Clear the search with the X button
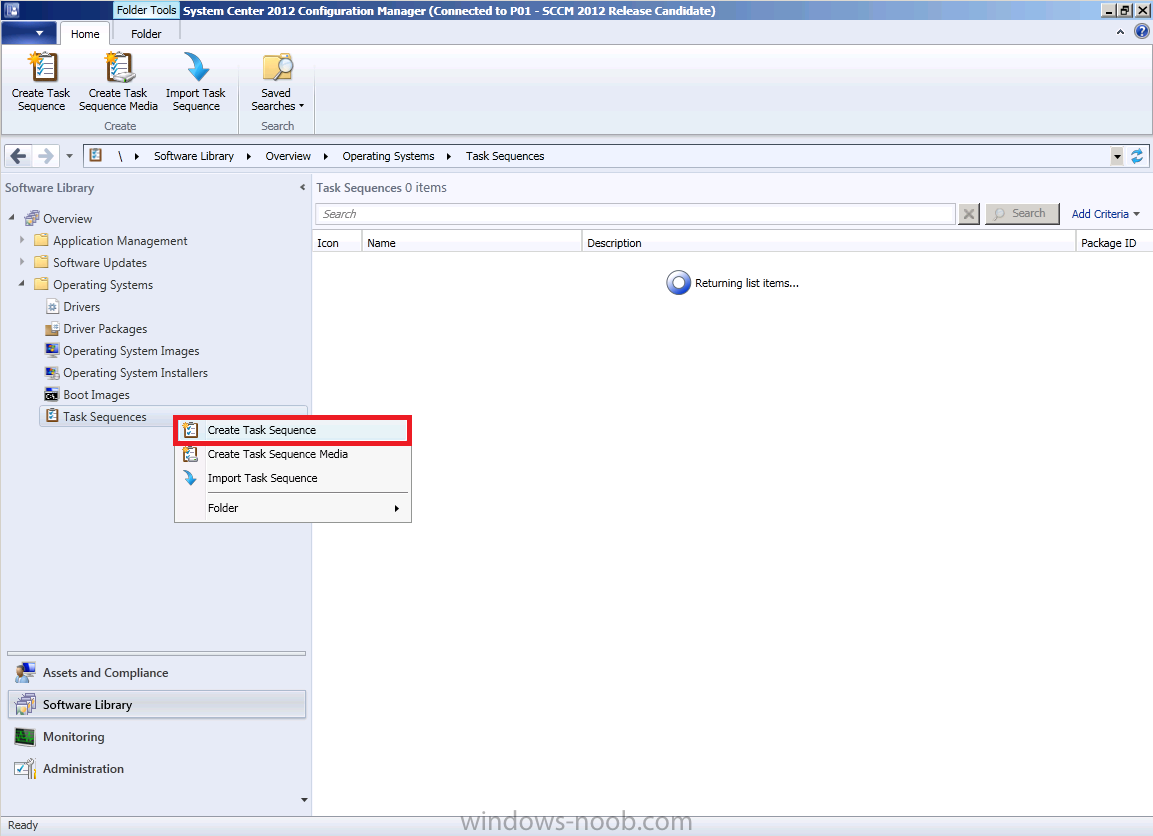The height and width of the screenshot is (836, 1153). pos(969,214)
